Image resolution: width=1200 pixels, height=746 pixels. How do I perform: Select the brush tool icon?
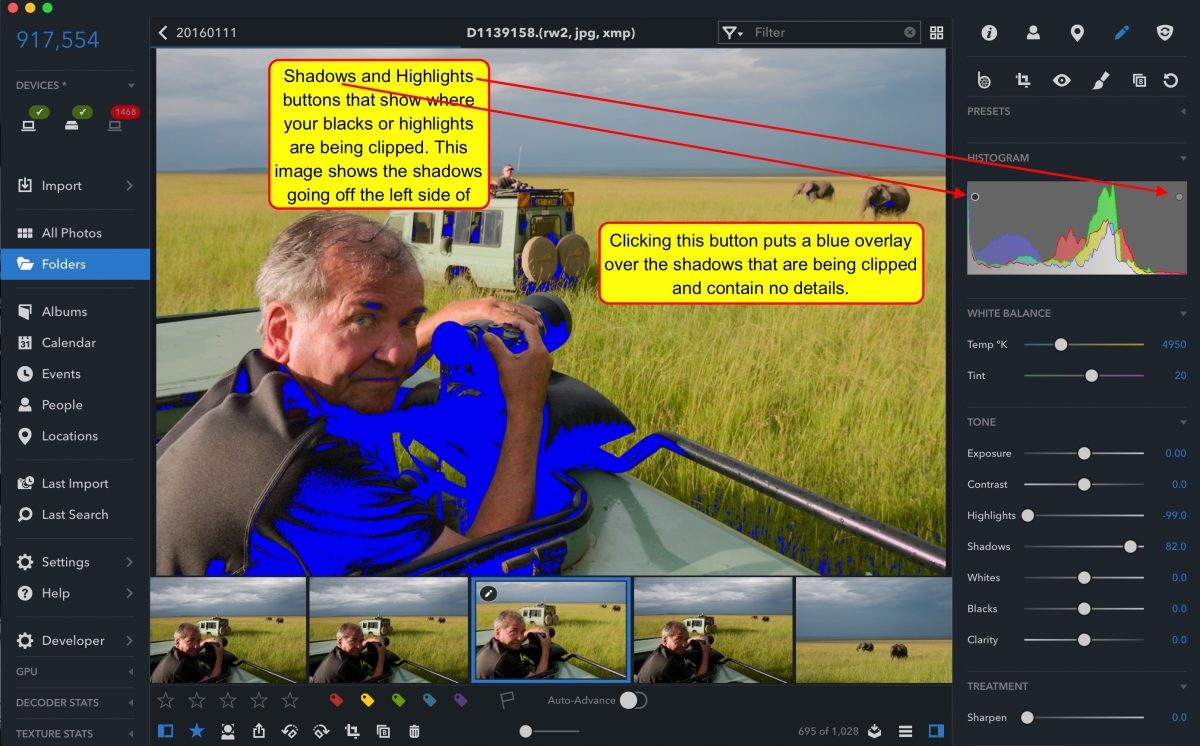point(1100,80)
